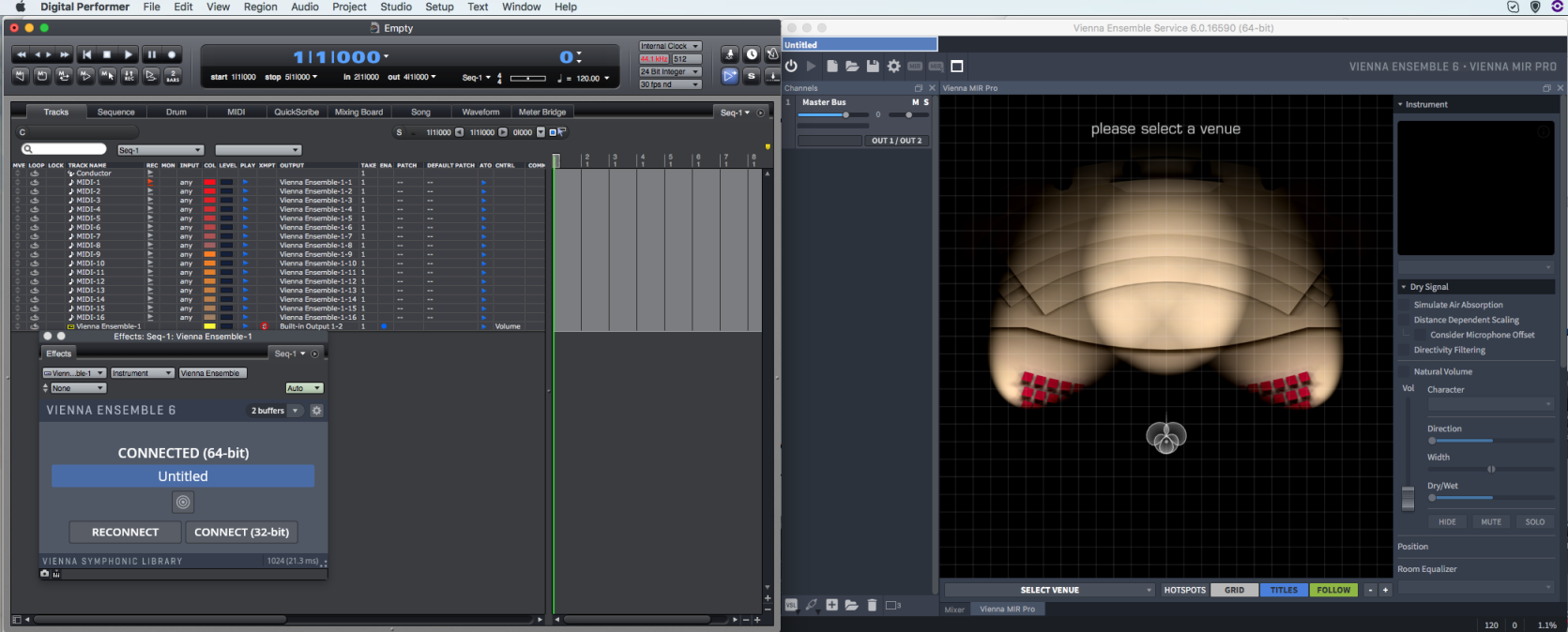
Task: Click the VSL instrument icon at bottom of Channels
Action: (x=791, y=605)
